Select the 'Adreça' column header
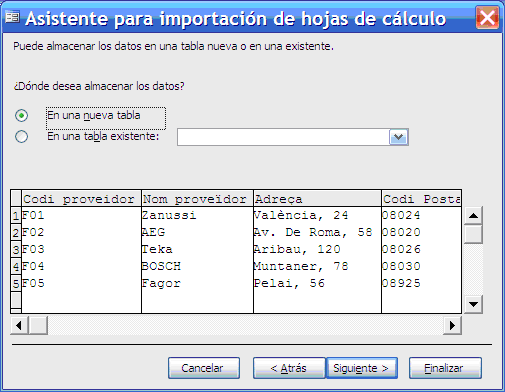 click(318, 199)
